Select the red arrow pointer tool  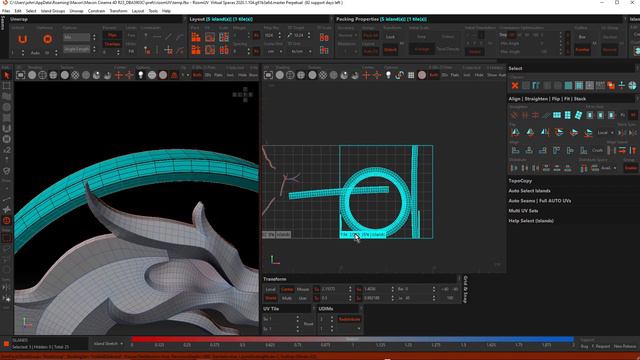tap(6, 75)
